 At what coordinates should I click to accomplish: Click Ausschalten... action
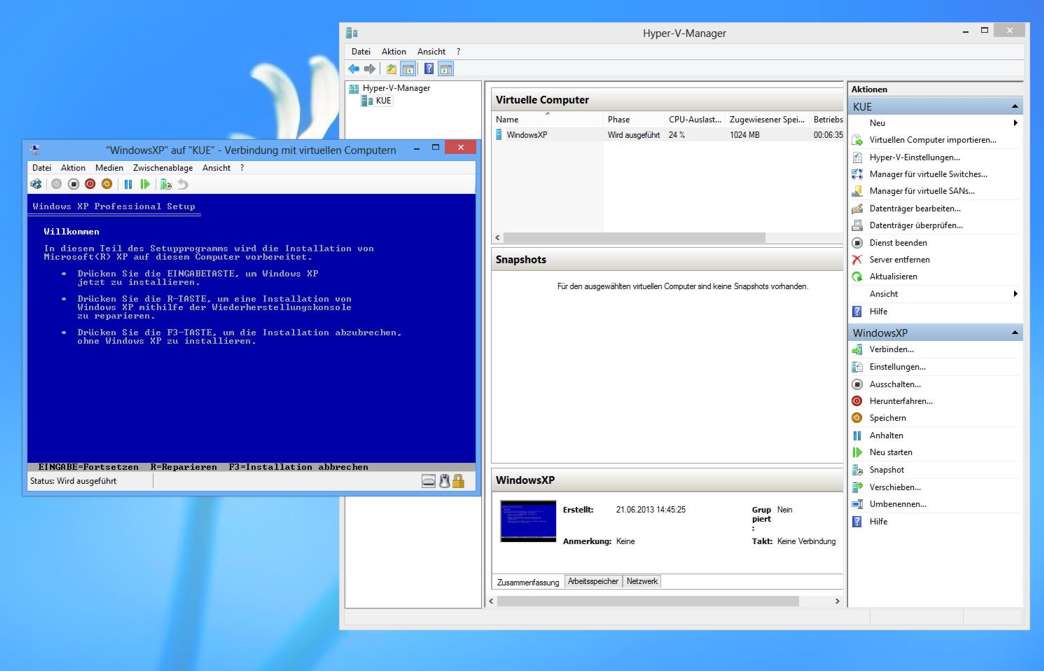click(895, 384)
